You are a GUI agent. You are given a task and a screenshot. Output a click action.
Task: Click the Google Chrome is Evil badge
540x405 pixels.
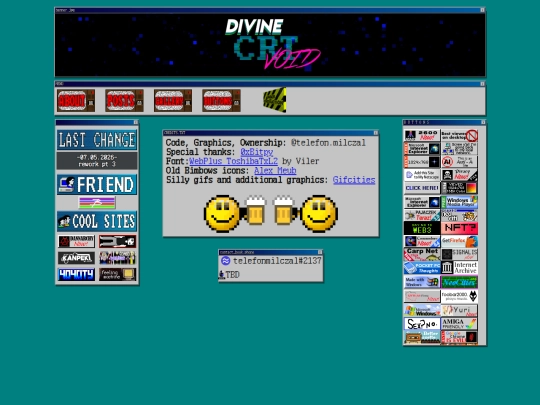coord(459,337)
